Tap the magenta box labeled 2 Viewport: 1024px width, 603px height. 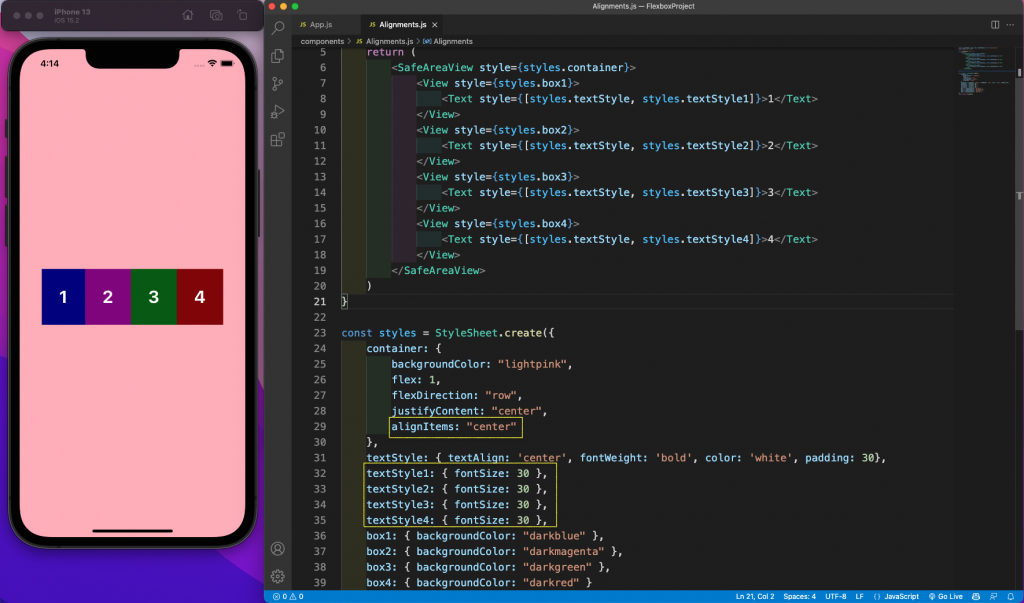tap(108, 297)
